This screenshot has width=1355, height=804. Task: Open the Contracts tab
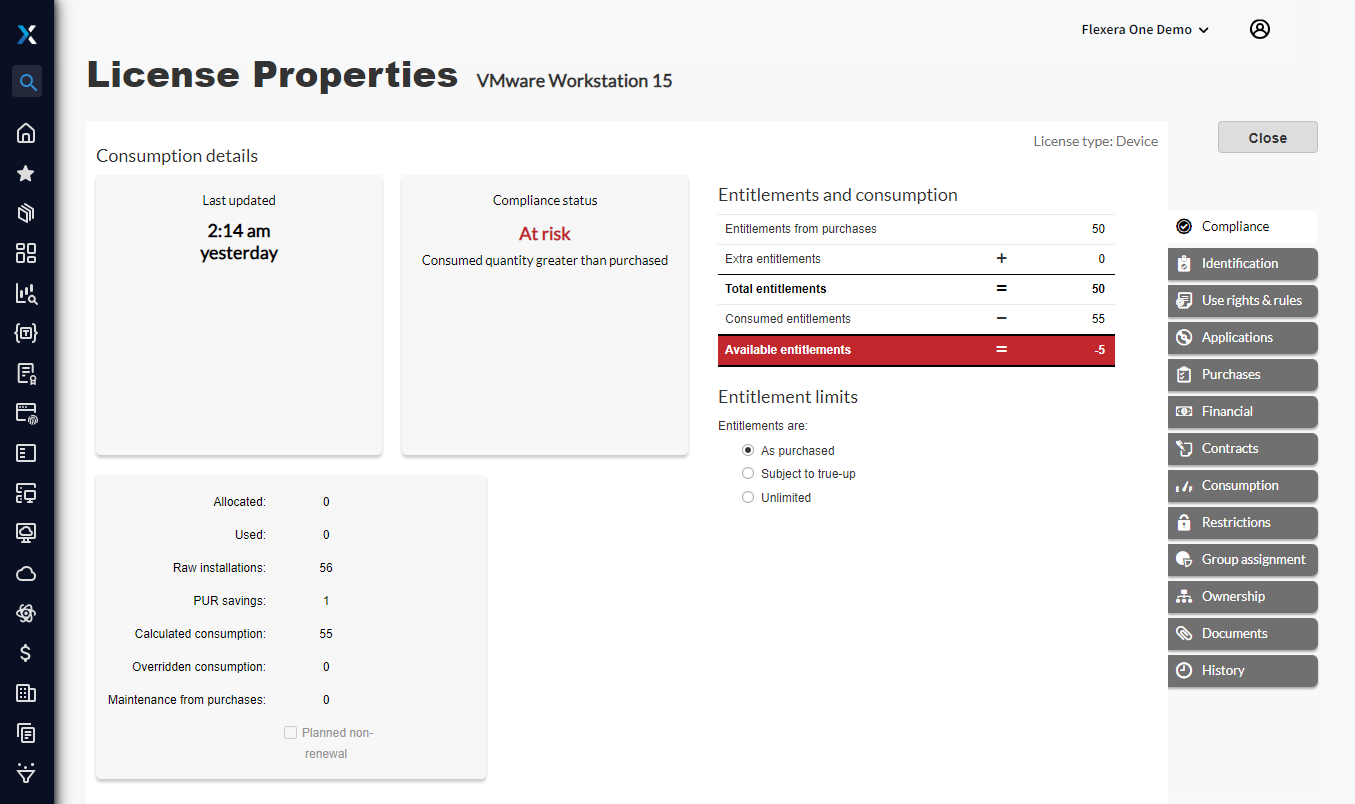pyautogui.click(x=1242, y=449)
